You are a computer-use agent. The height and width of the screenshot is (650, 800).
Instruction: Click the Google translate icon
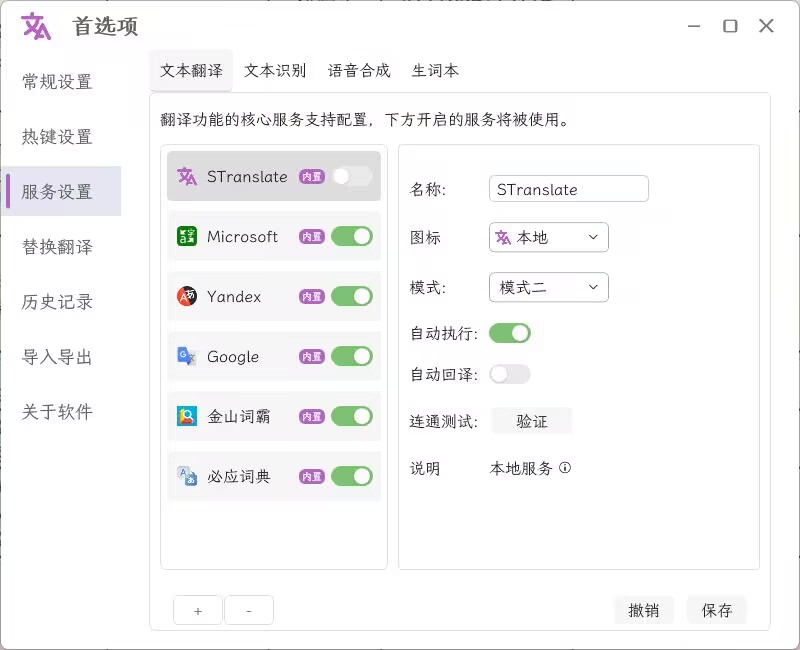click(187, 357)
